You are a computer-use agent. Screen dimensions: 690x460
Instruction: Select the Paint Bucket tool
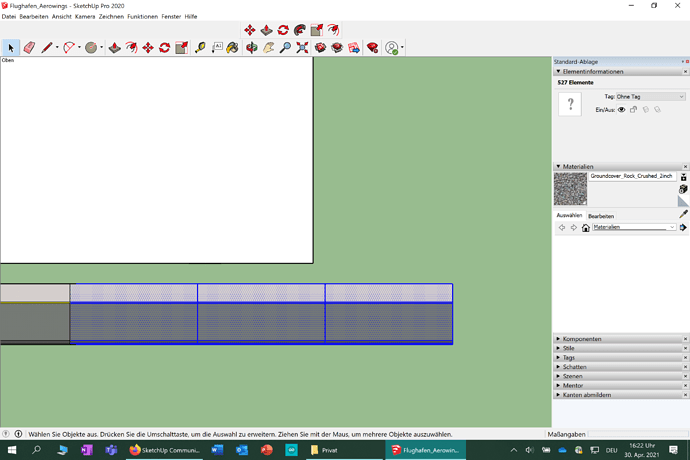tap(232, 48)
